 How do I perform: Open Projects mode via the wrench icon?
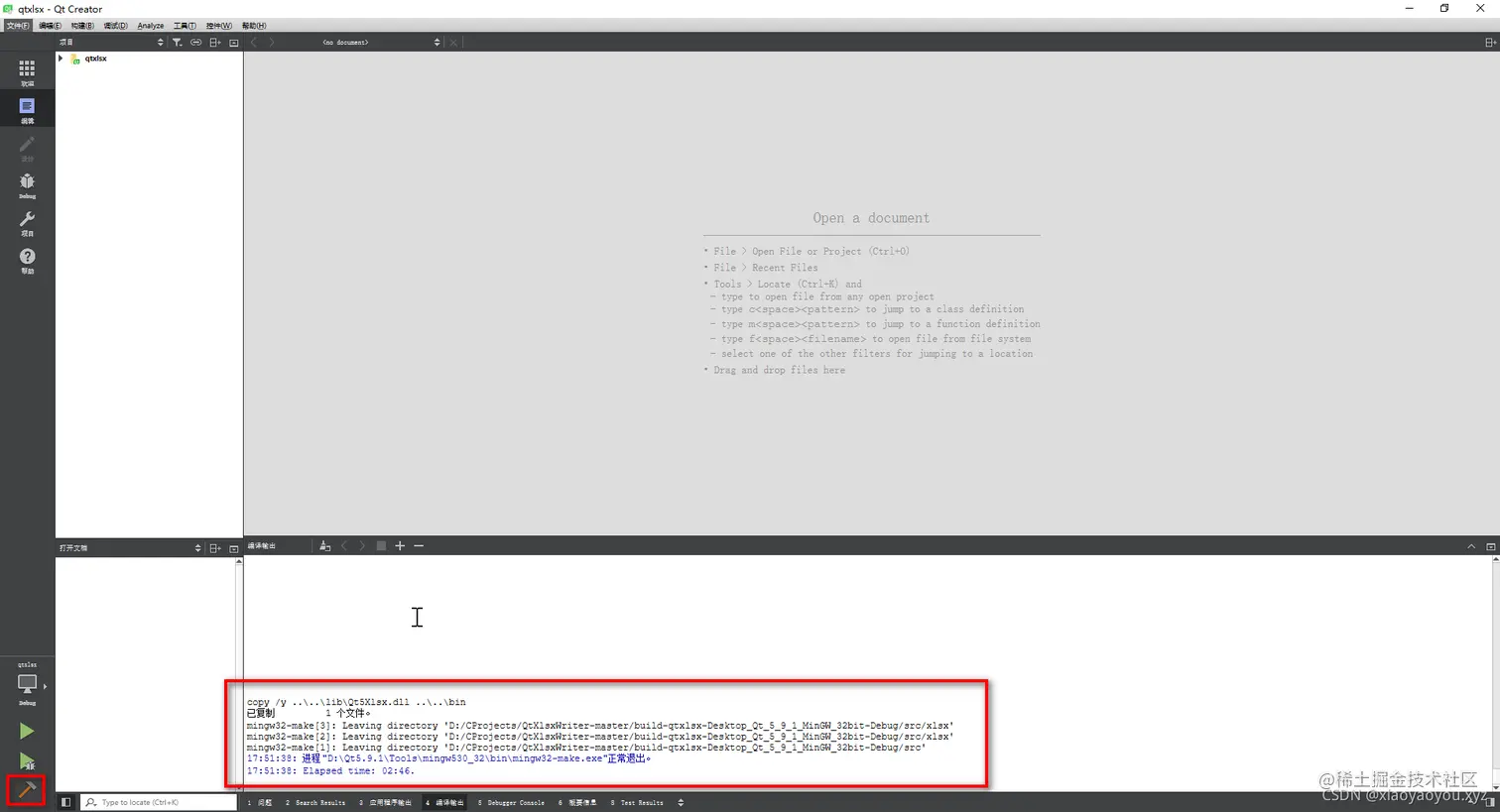pyautogui.click(x=27, y=222)
